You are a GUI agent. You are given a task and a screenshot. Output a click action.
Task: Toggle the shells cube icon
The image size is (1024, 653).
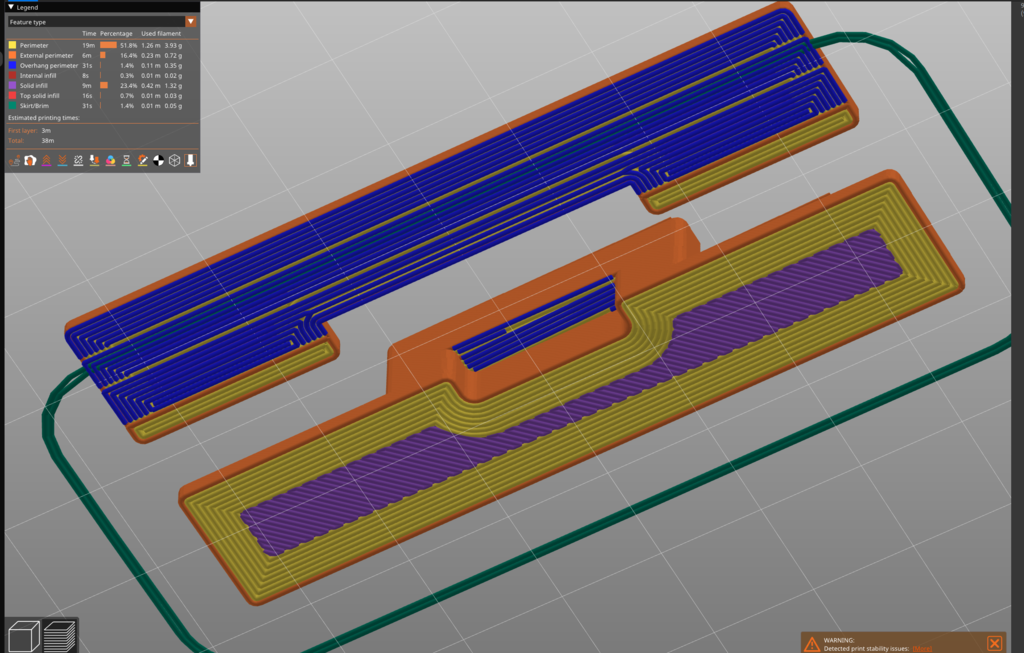174,160
